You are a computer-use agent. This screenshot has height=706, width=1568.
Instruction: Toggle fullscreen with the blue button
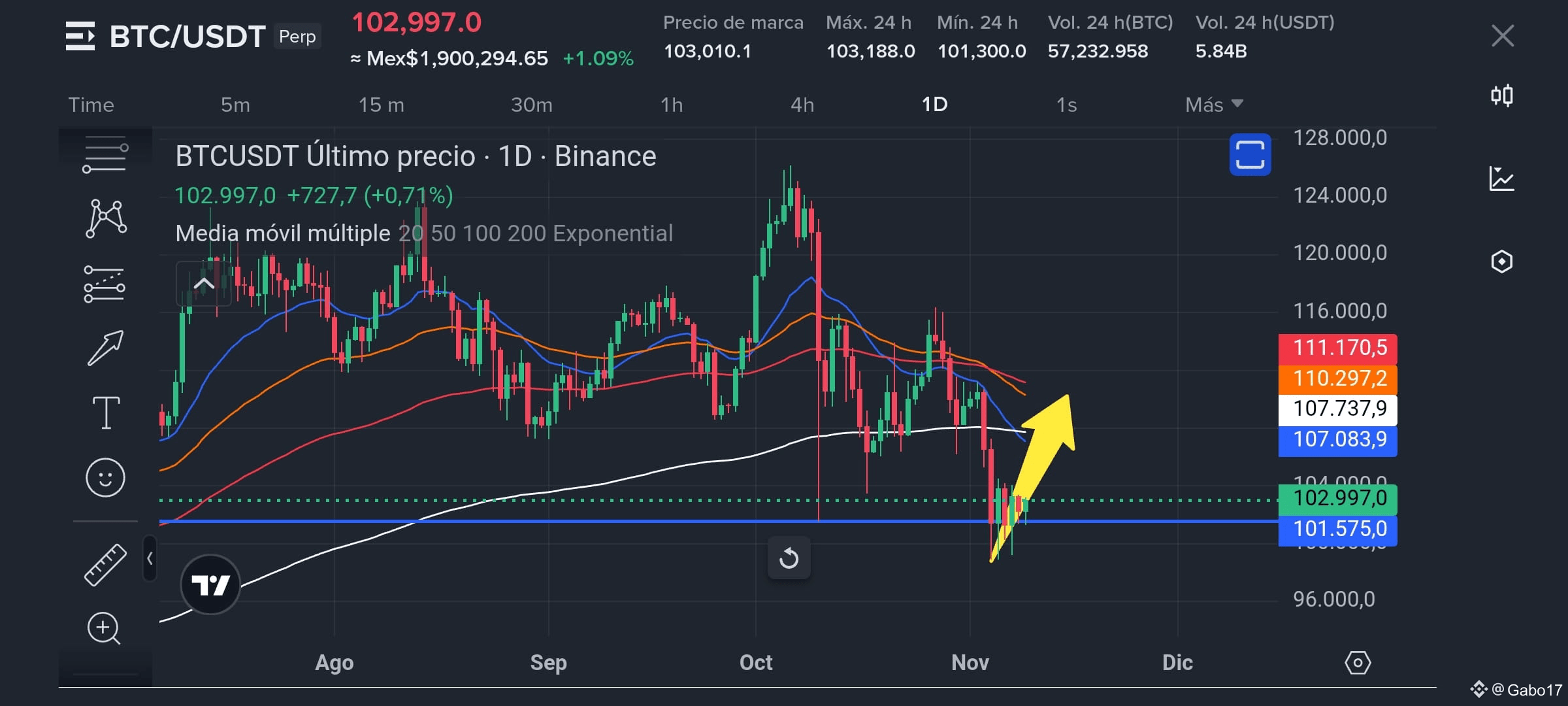pyautogui.click(x=1250, y=155)
